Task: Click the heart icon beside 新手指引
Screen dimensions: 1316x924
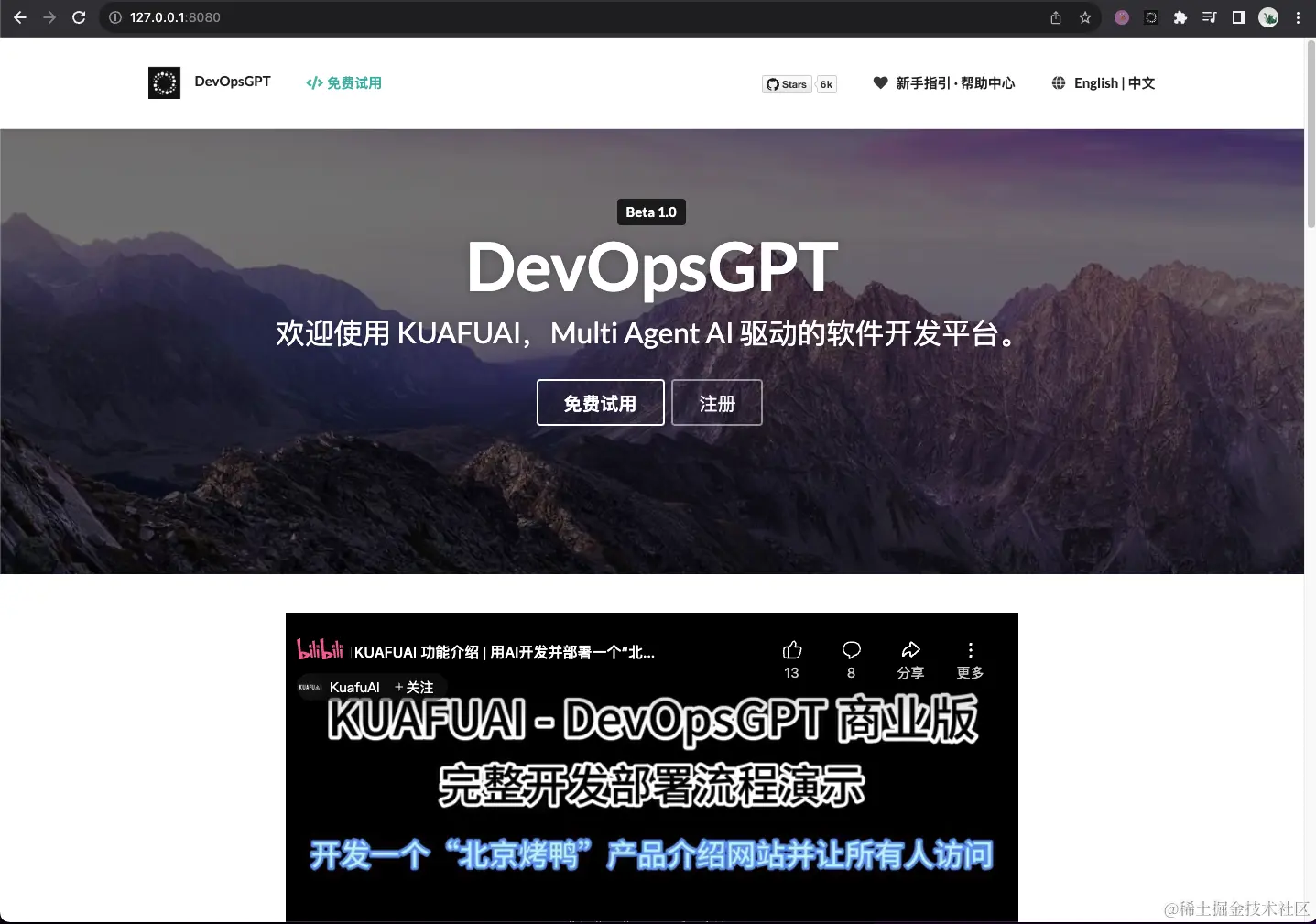Action: click(x=880, y=82)
